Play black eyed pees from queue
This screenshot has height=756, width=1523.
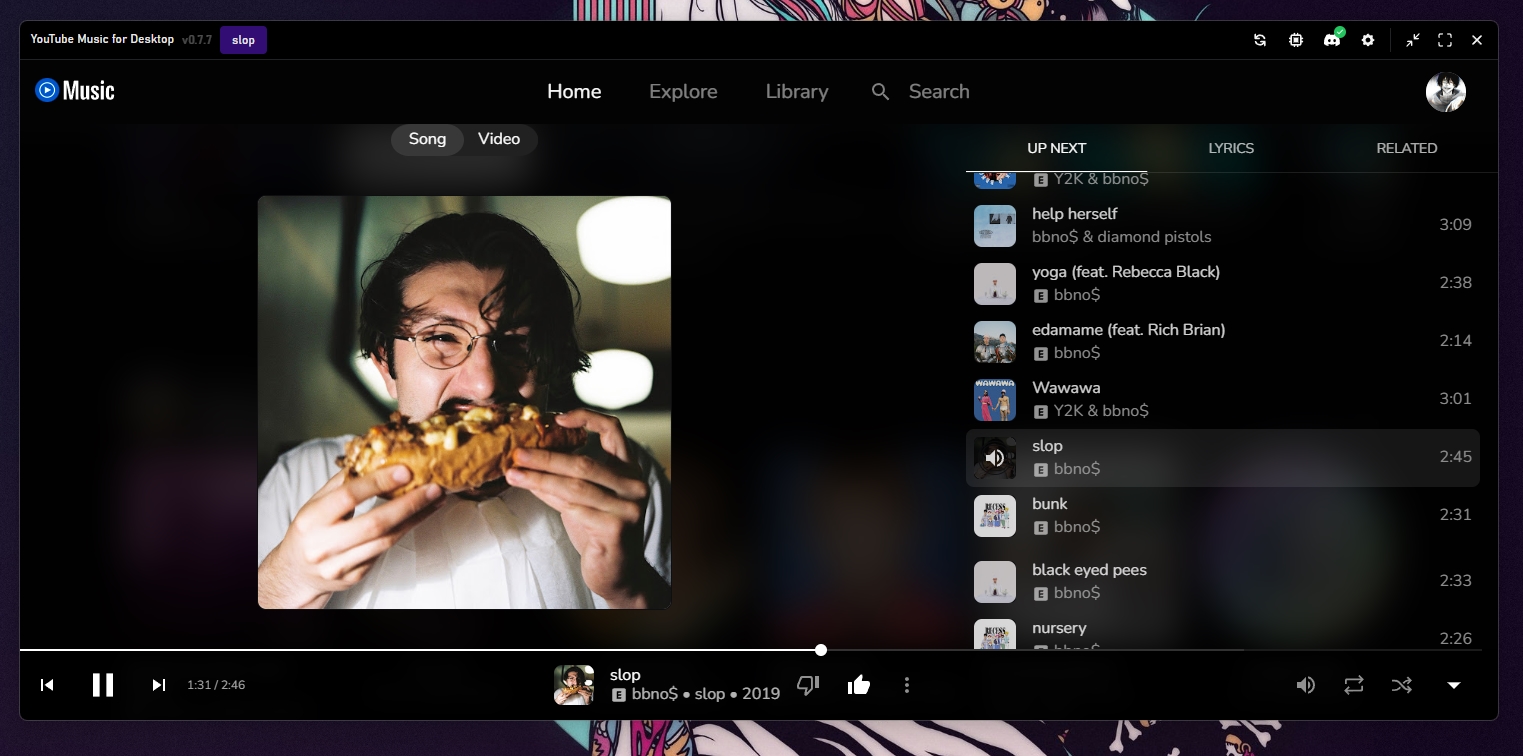coord(1222,582)
